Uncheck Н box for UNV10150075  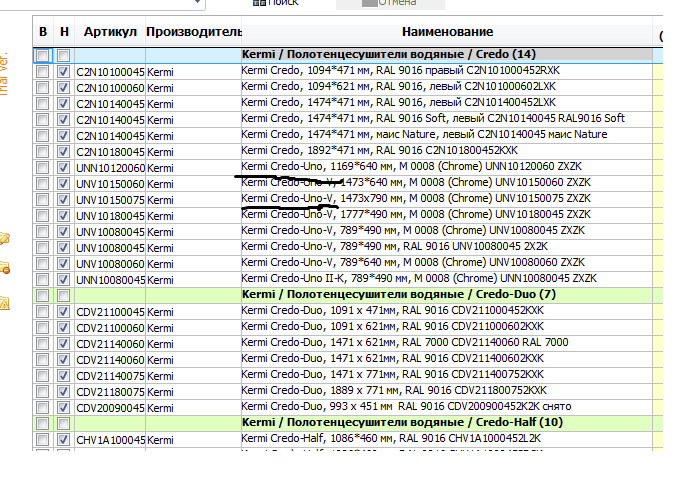(63, 199)
